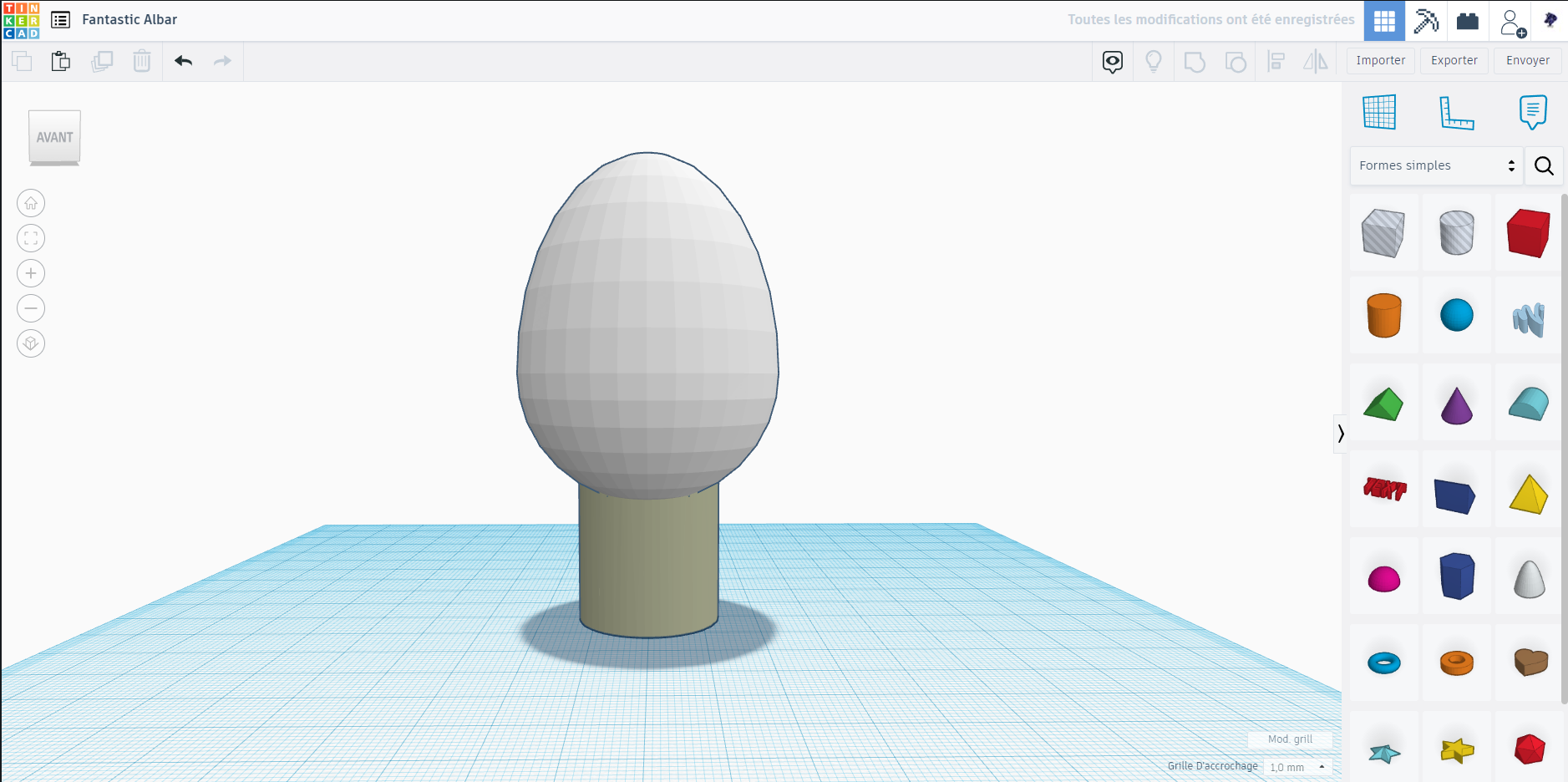Collapse the shapes panel with the chevron
Viewport: 1568px width, 782px height.
pyautogui.click(x=1341, y=434)
